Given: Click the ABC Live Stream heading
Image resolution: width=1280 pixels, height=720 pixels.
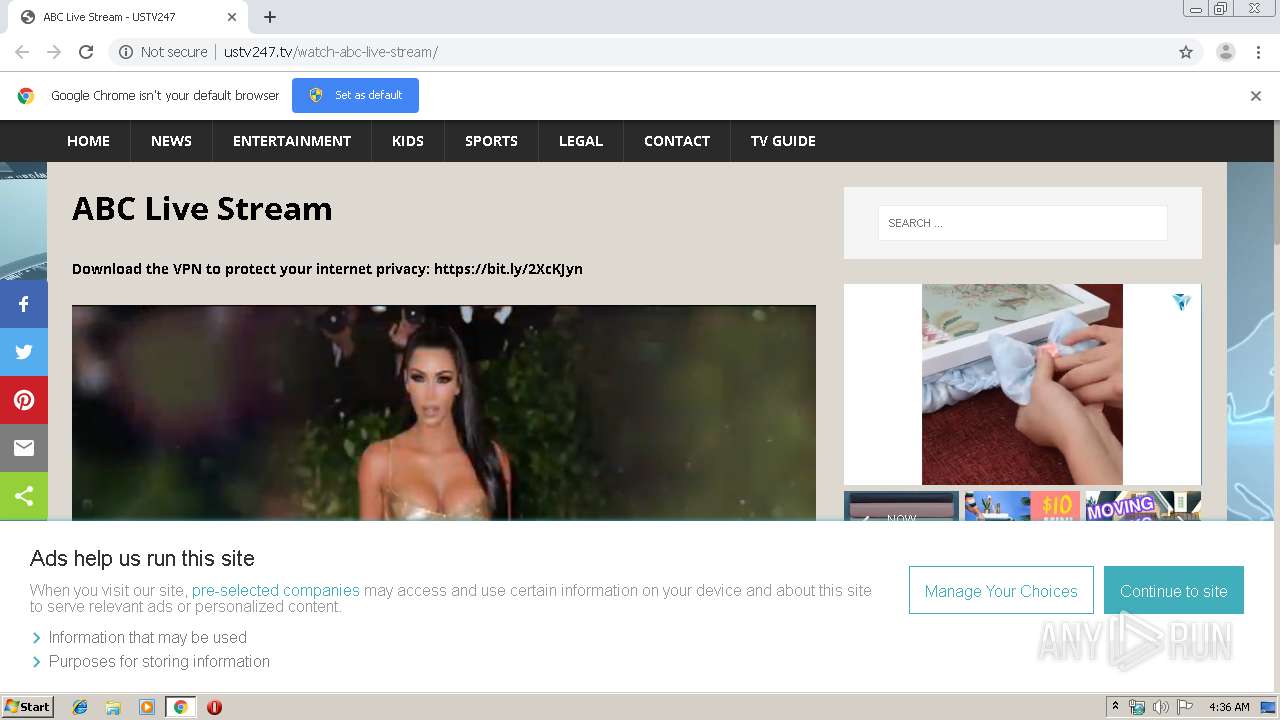Looking at the screenshot, I should [x=202, y=209].
